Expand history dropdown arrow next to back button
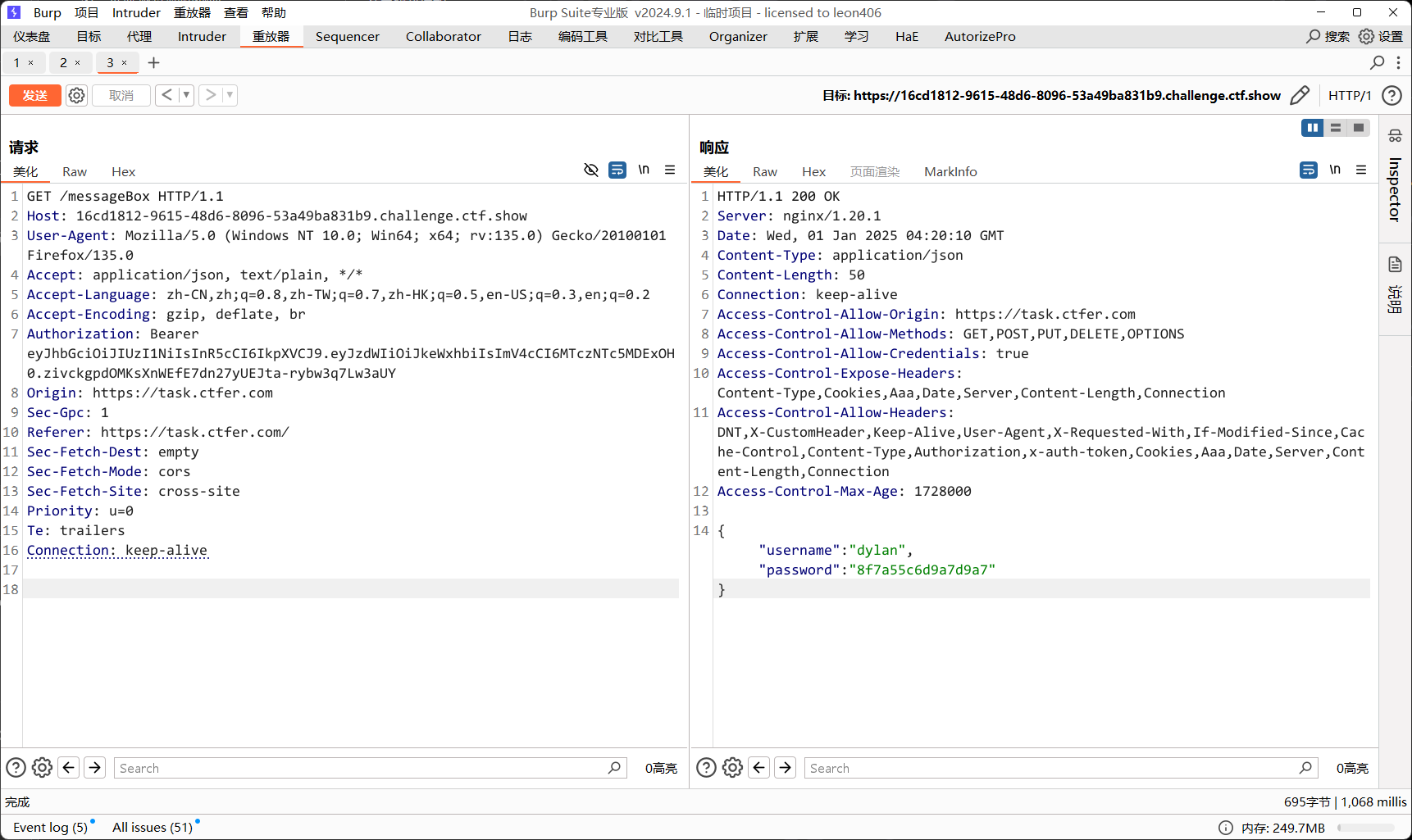1412x840 pixels. [x=186, y=96]
